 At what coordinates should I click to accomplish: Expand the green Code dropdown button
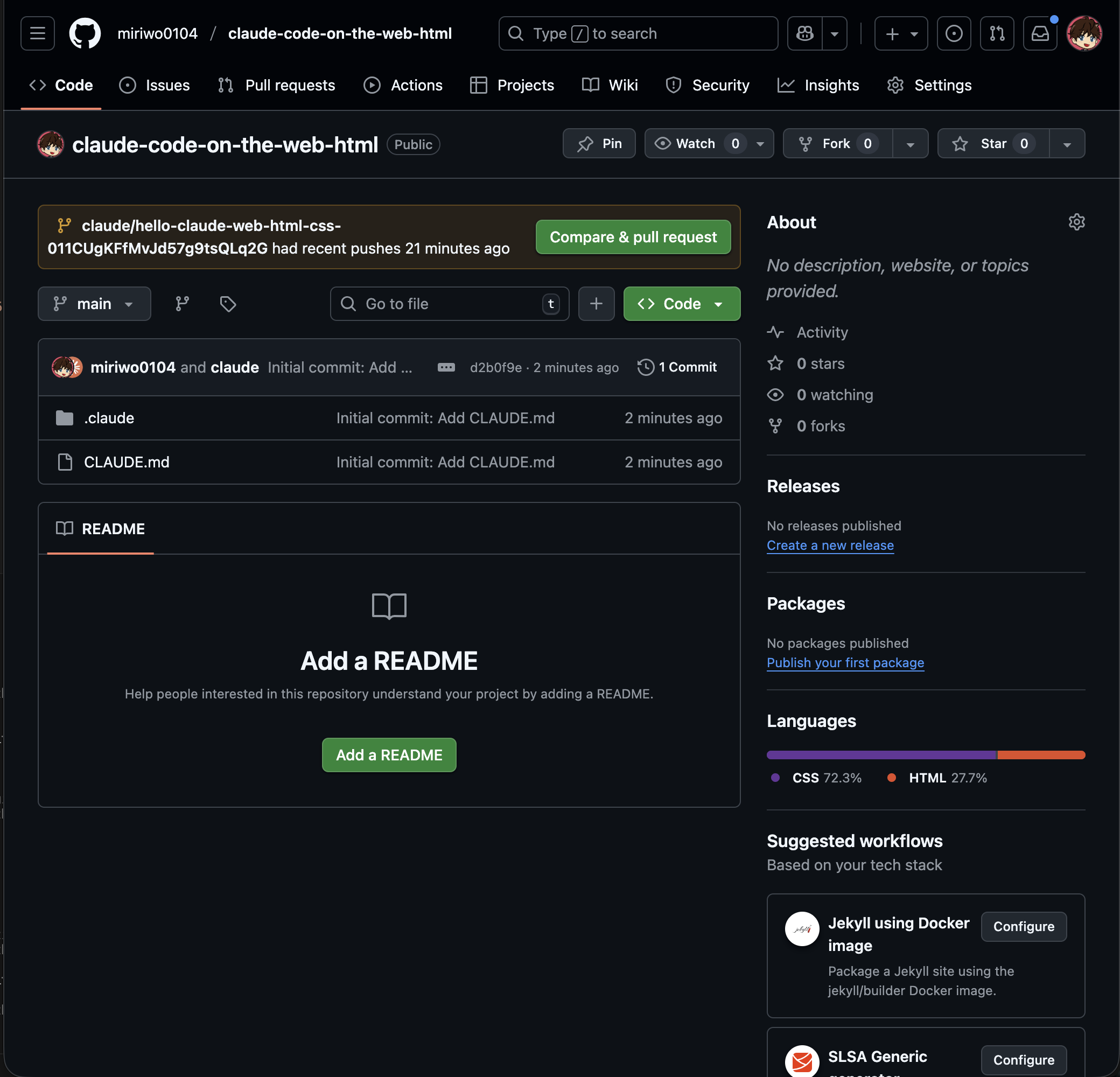coord(681,303)
